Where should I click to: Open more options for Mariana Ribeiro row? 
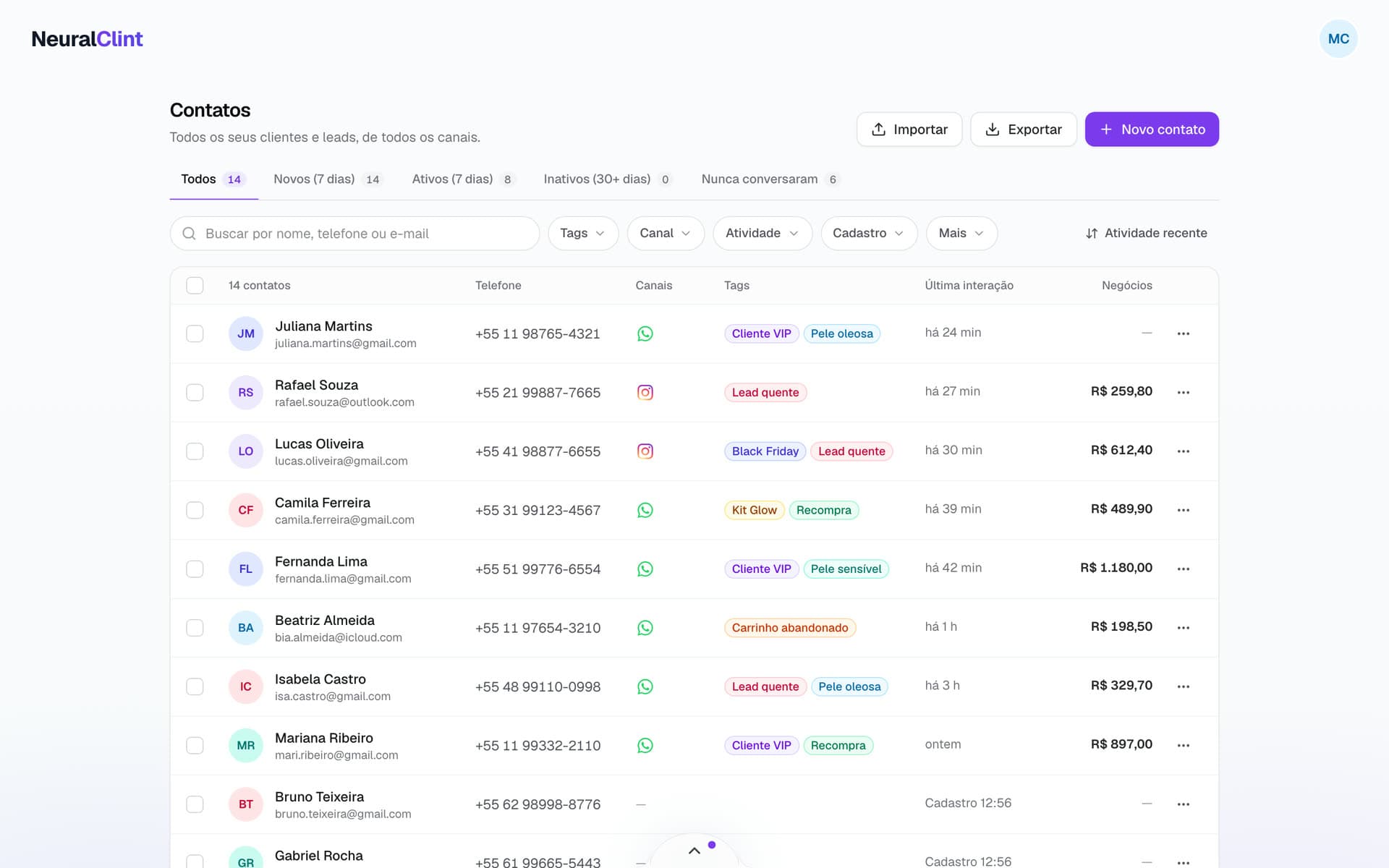pyautogui.click(x=1183, y=745)
